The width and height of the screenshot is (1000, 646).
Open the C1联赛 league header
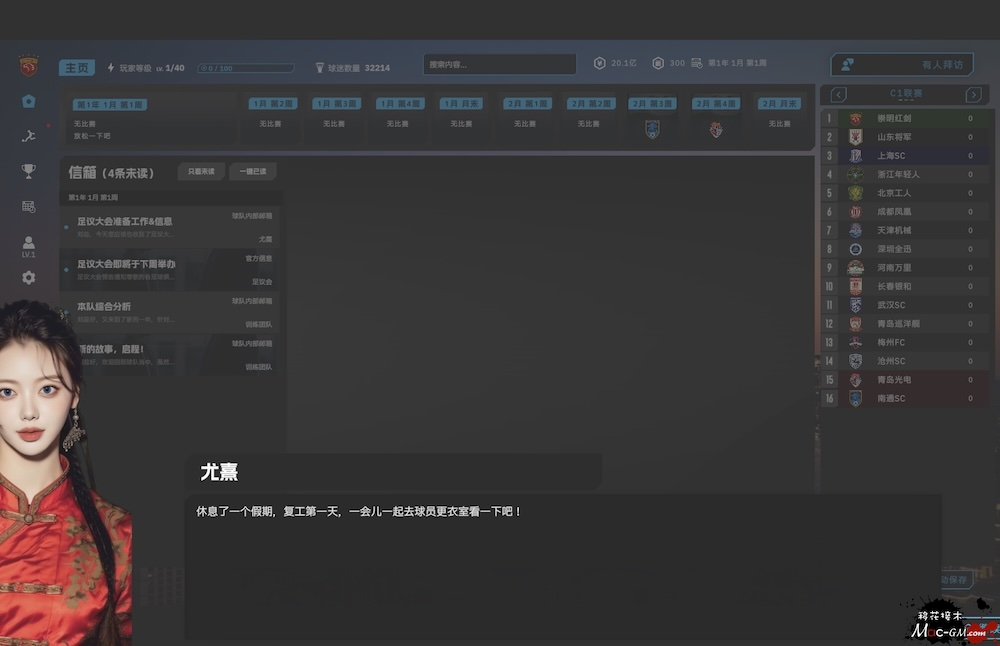coord(905,94)
